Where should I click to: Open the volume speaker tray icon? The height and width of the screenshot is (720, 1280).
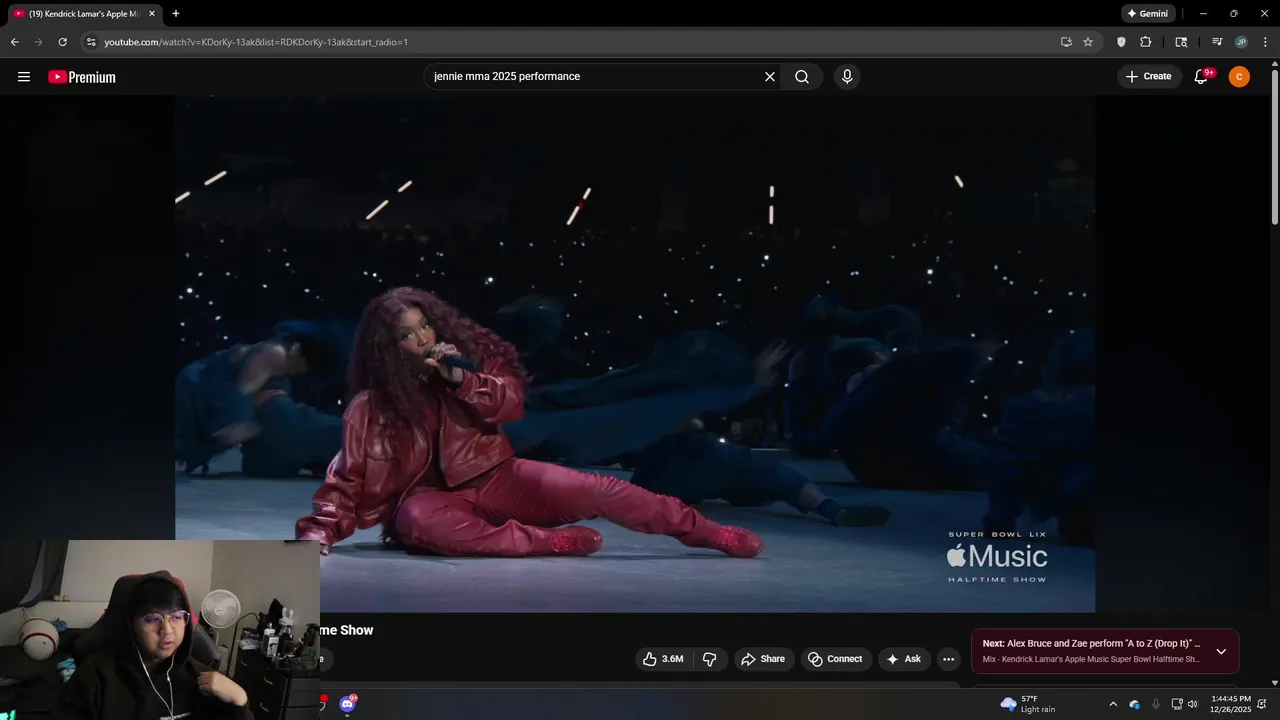click(x=1192, y=704)
